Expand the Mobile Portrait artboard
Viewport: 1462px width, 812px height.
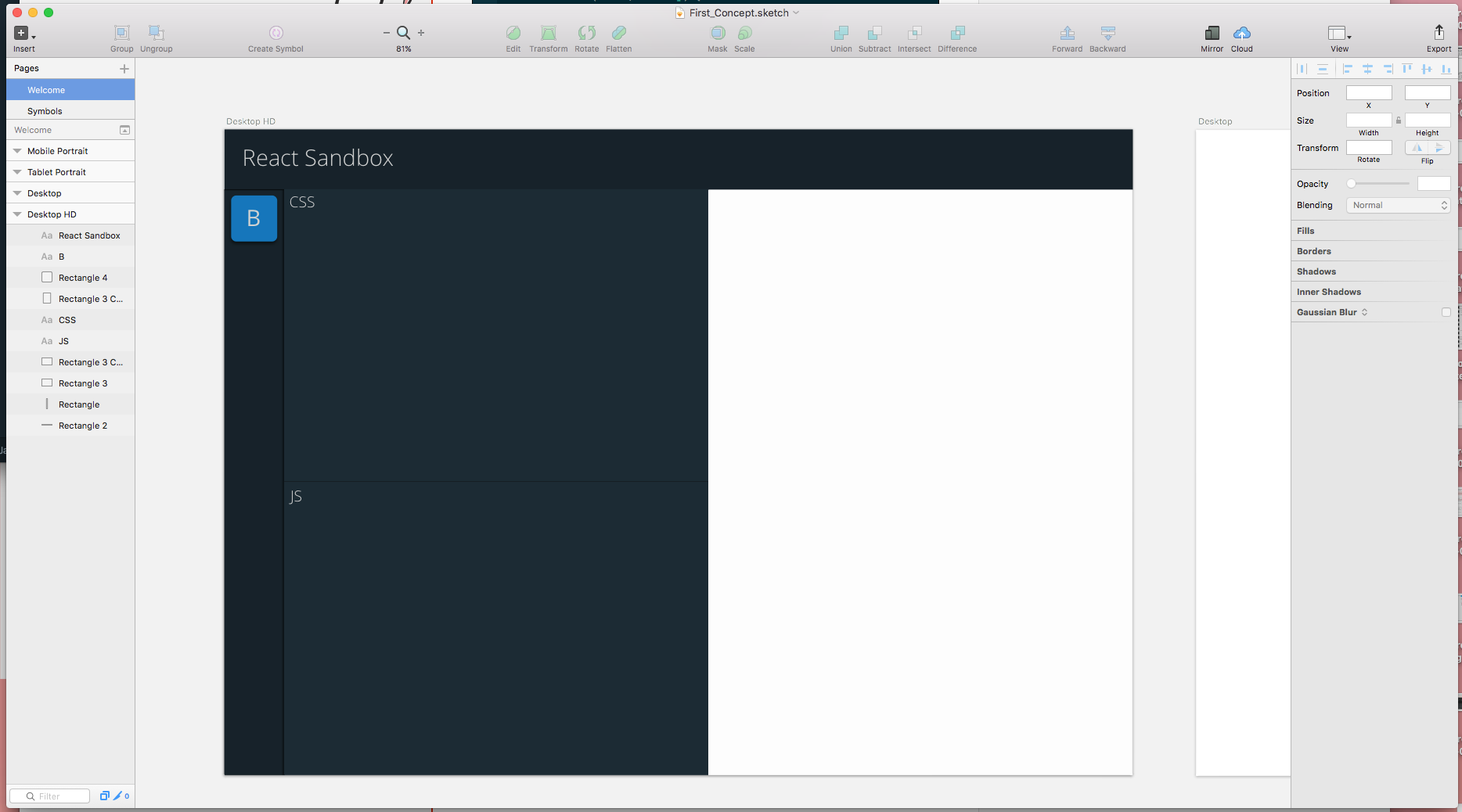pyautogui.click(x=17, y=151)
